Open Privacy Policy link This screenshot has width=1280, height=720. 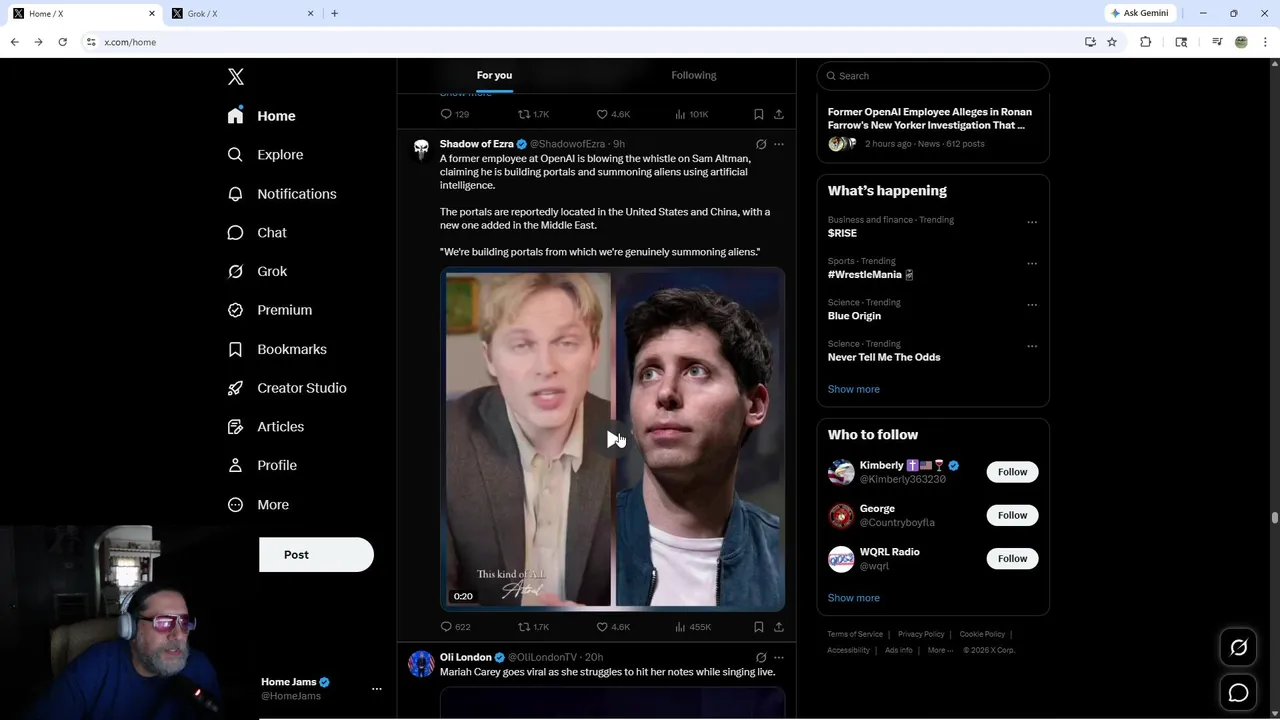(921, 634)
